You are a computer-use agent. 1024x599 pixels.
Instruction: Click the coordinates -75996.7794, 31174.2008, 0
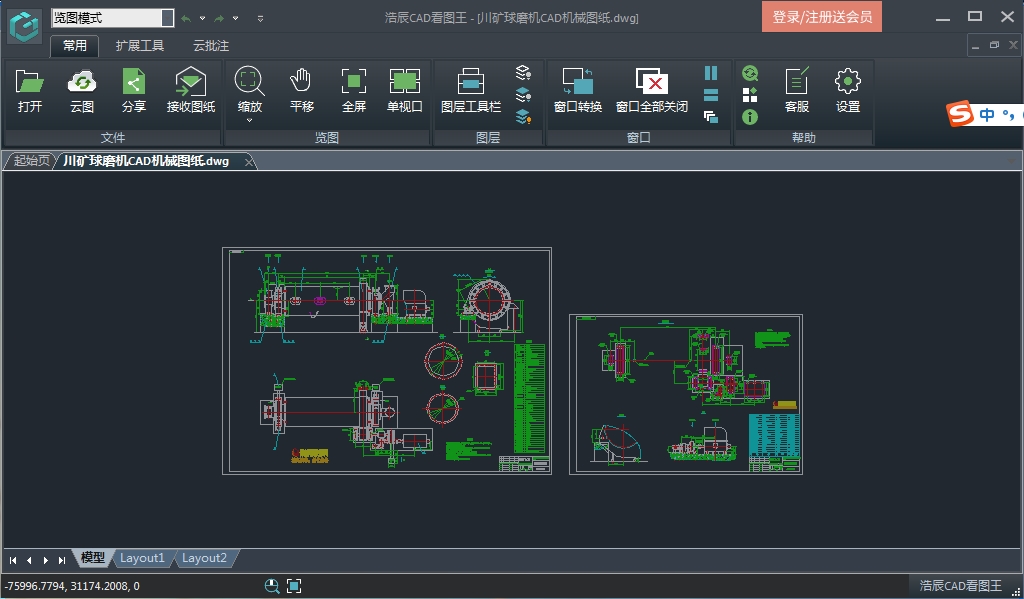(72, 587)
